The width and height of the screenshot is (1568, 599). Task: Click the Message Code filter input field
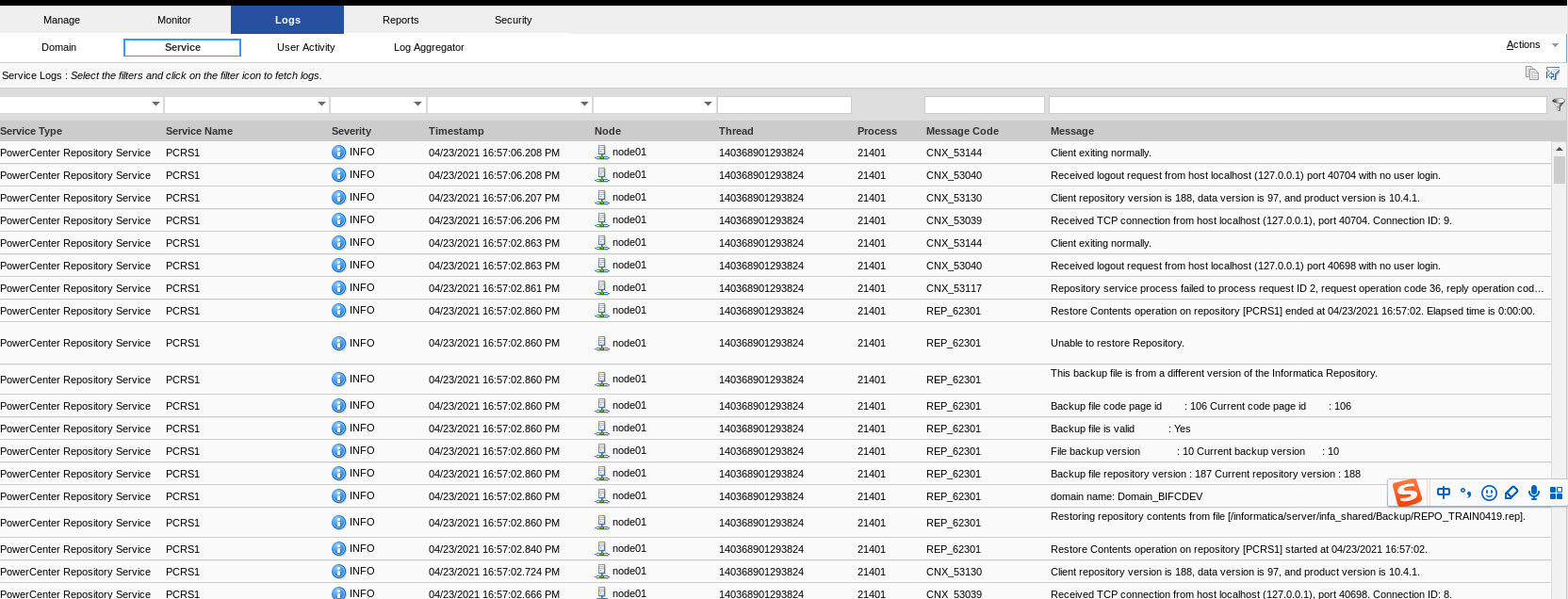click(985, 105)
